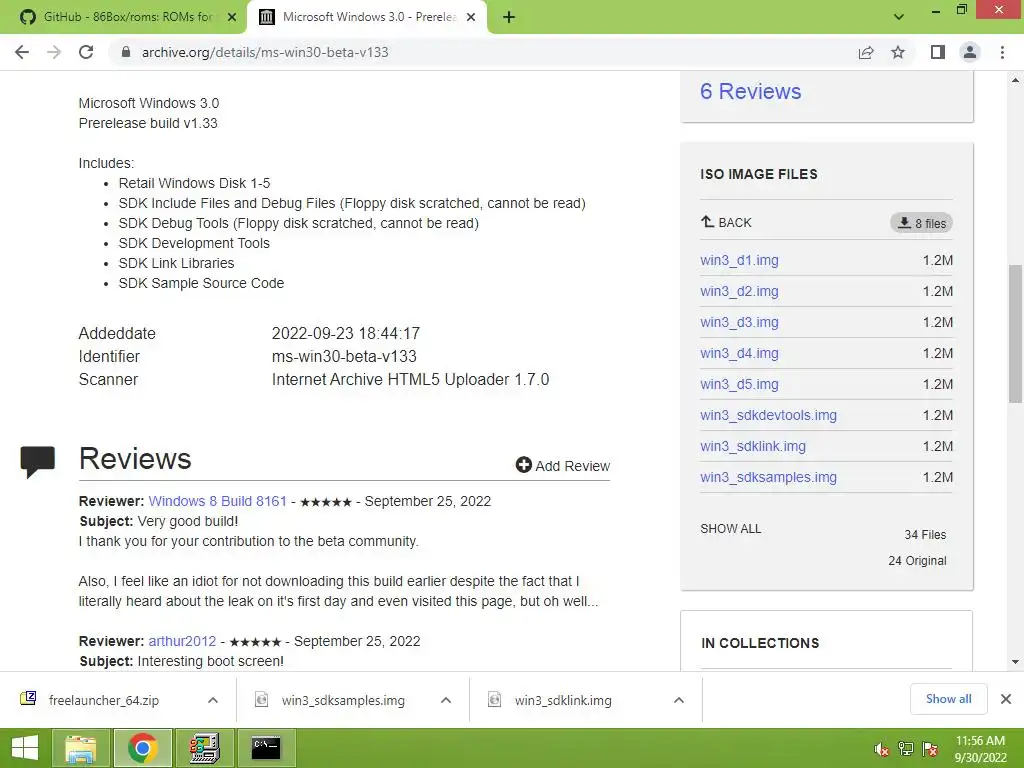The height and width of the screenshot is (768, 1024).
Task: Open Chrome three-dot menu
Action: 1002,52
